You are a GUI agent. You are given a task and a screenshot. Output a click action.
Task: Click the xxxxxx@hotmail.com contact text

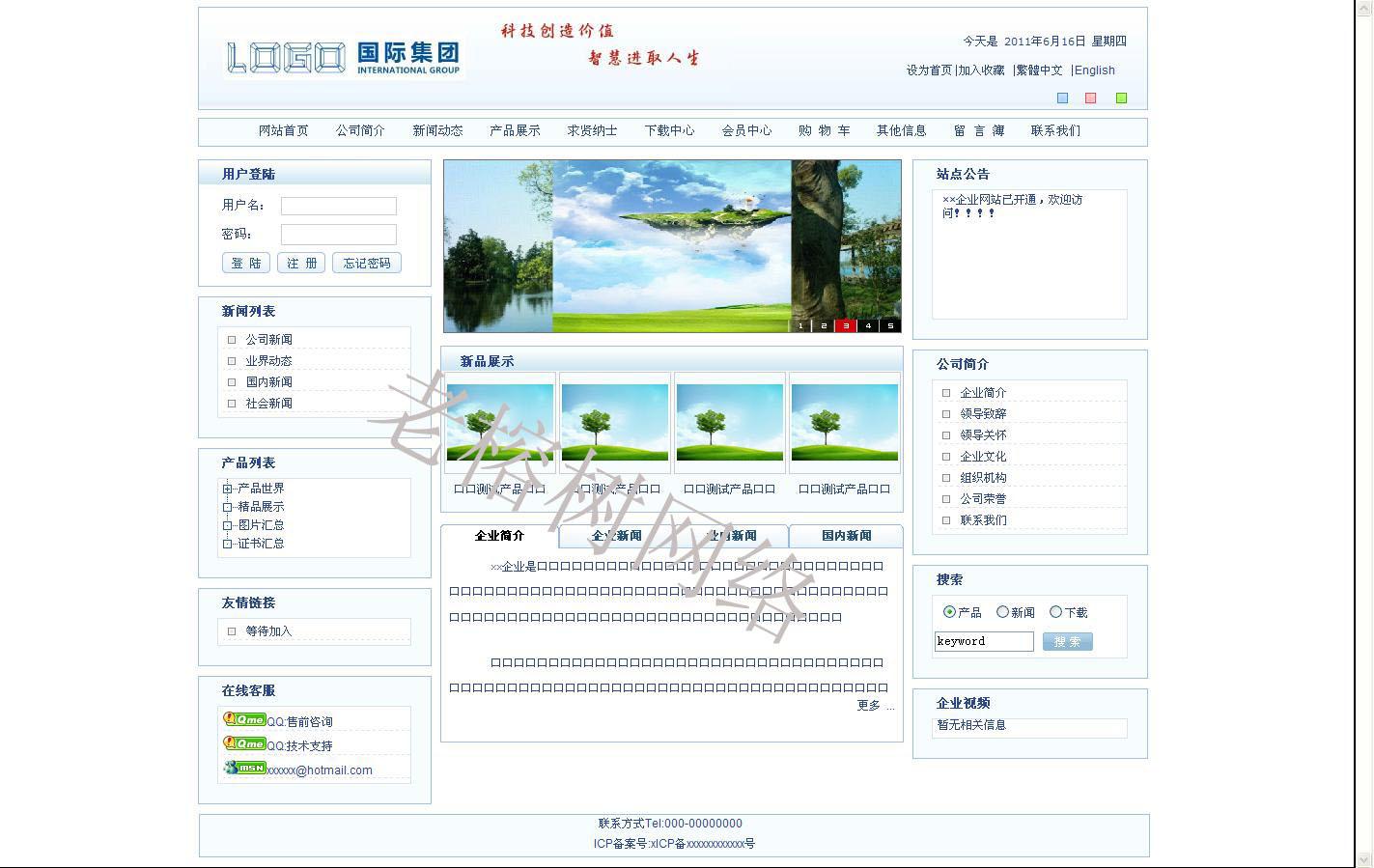pyautogui.click(x=320, y=770)
